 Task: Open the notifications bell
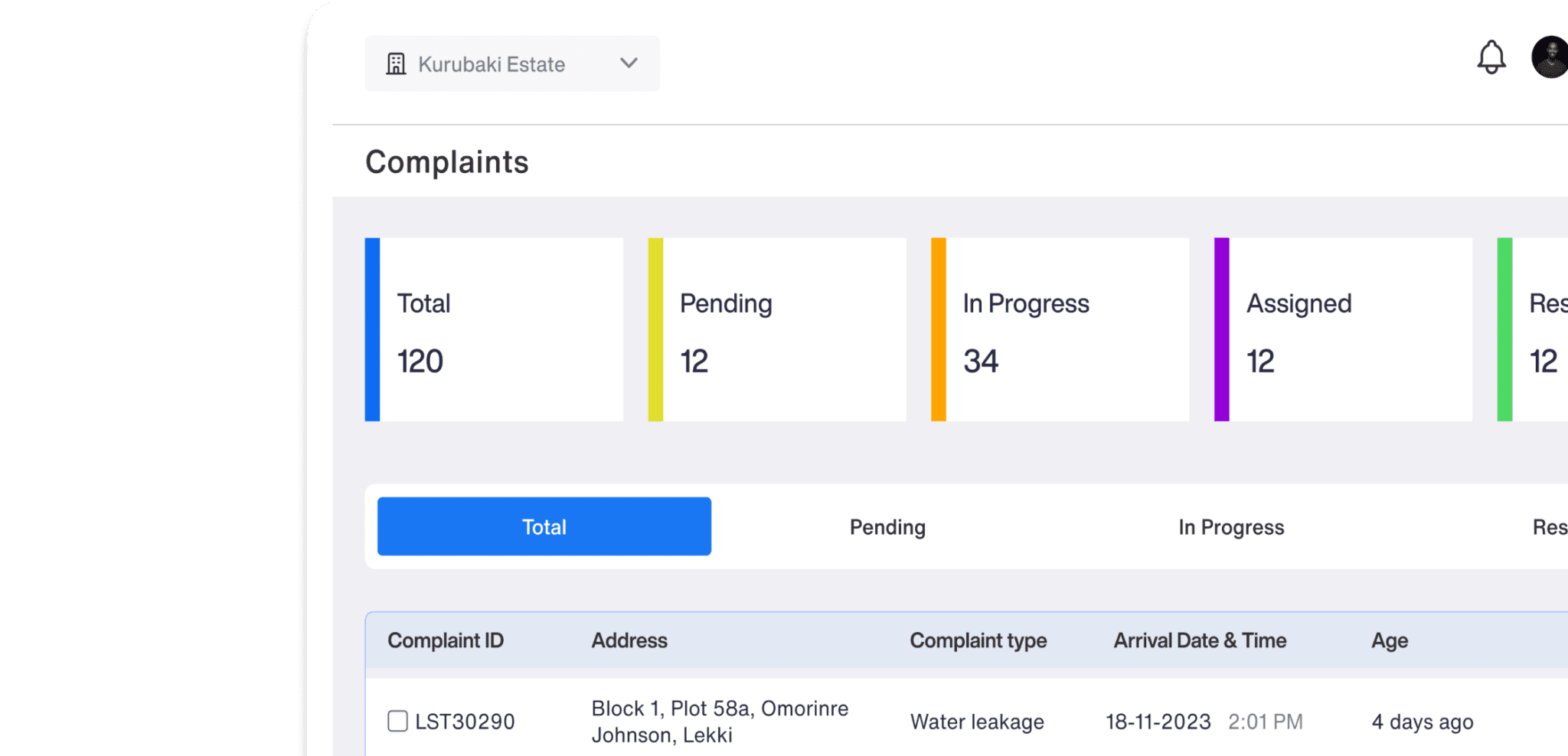click(1491, 58)
